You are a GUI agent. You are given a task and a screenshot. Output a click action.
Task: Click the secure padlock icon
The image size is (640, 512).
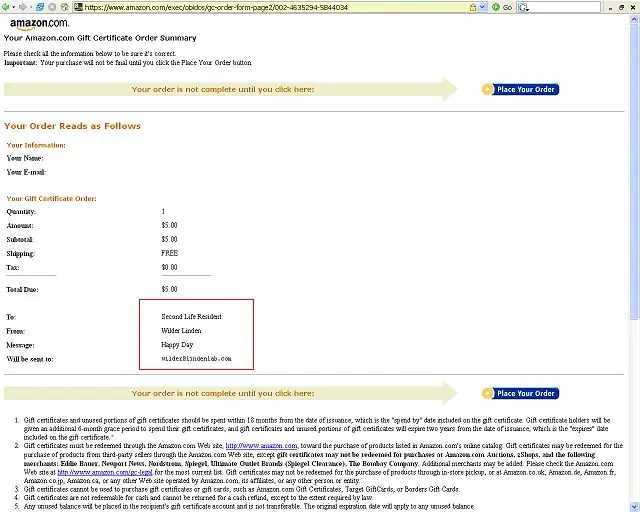pos(473,7)
